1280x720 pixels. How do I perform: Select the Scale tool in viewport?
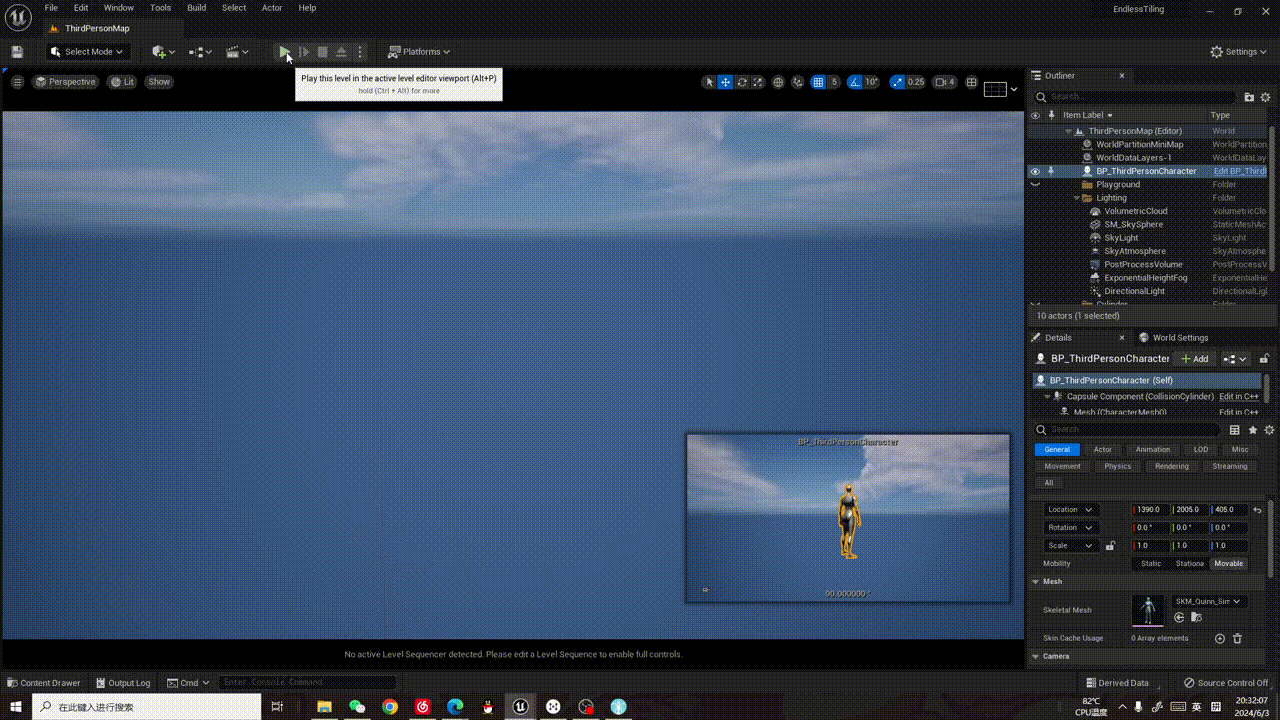[758, 82]
